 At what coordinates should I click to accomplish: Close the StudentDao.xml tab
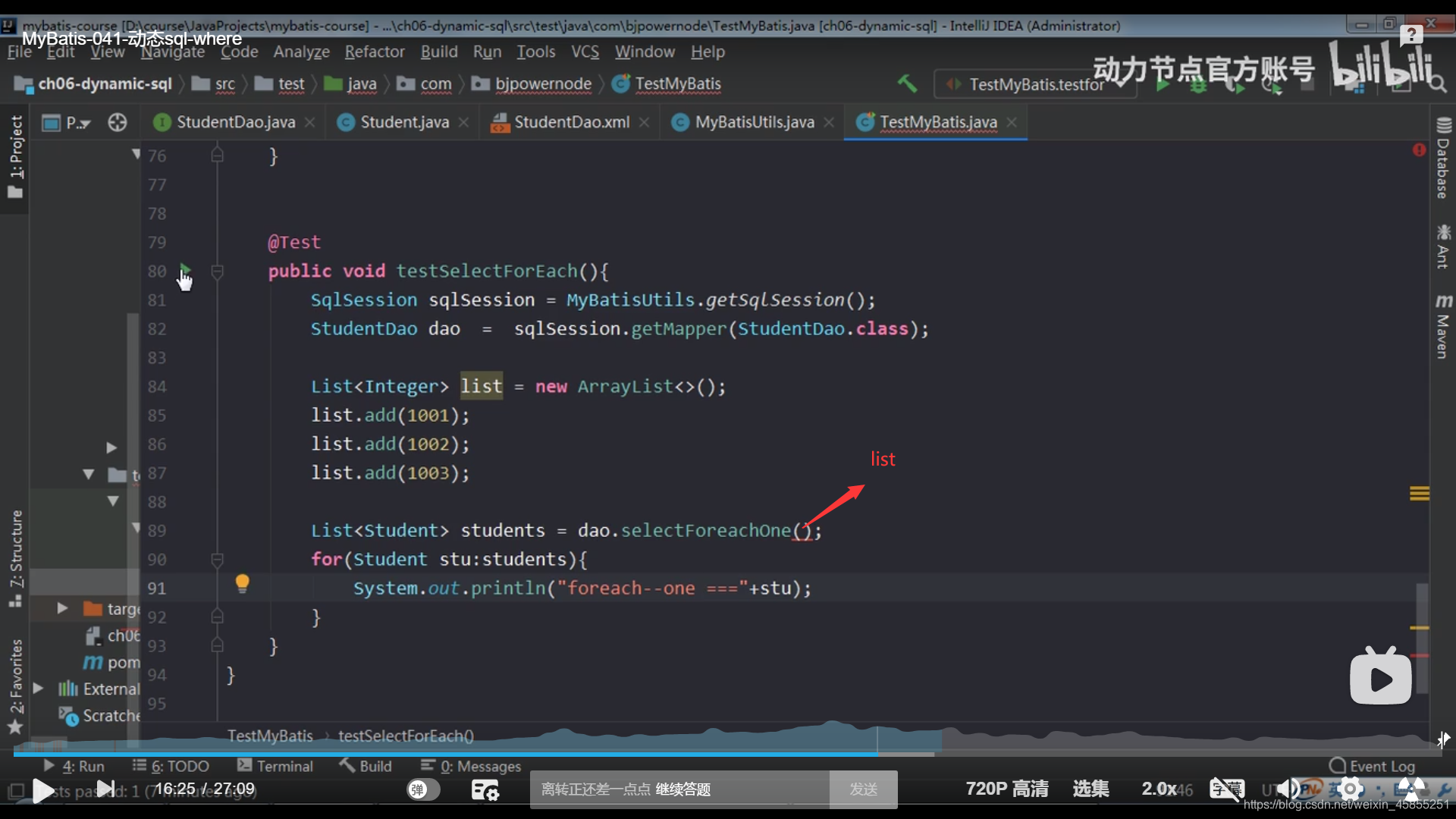point(644,122)
